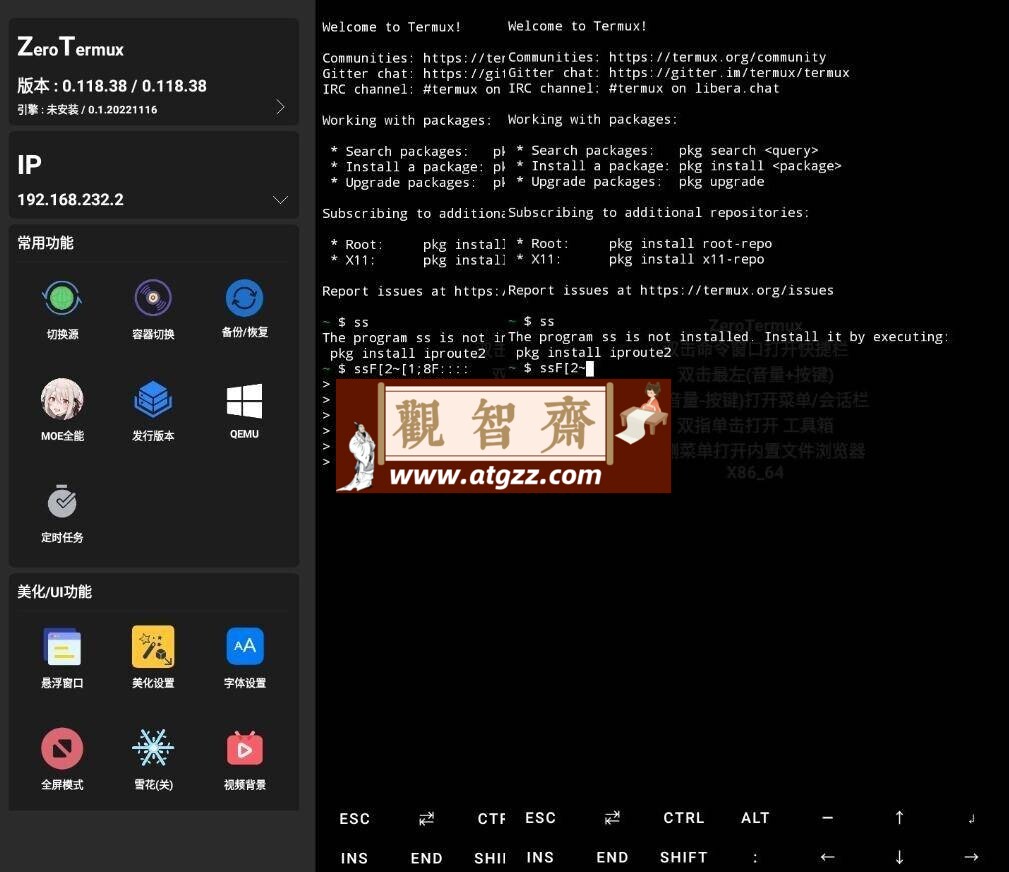Select the 'pkg install <package>' command text
The image size is (1009, 872).
[x=760, y=166]
